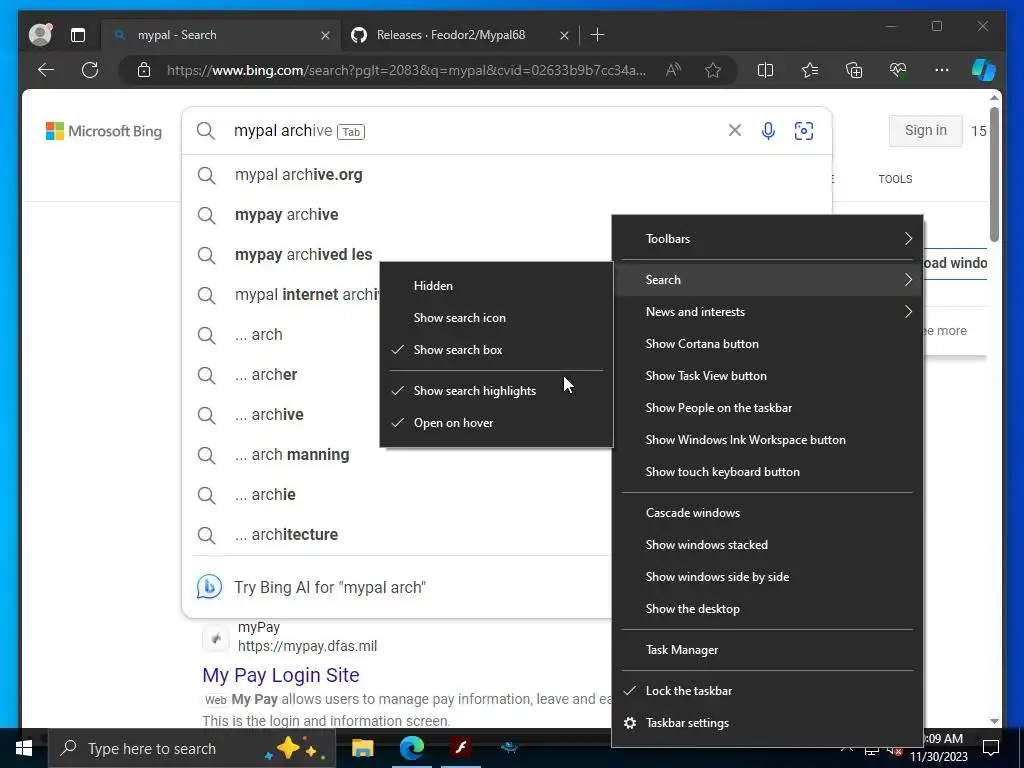Go back with the browser back arrow
The height and width of the screenshot is (768, 1024).
point(46,70)
